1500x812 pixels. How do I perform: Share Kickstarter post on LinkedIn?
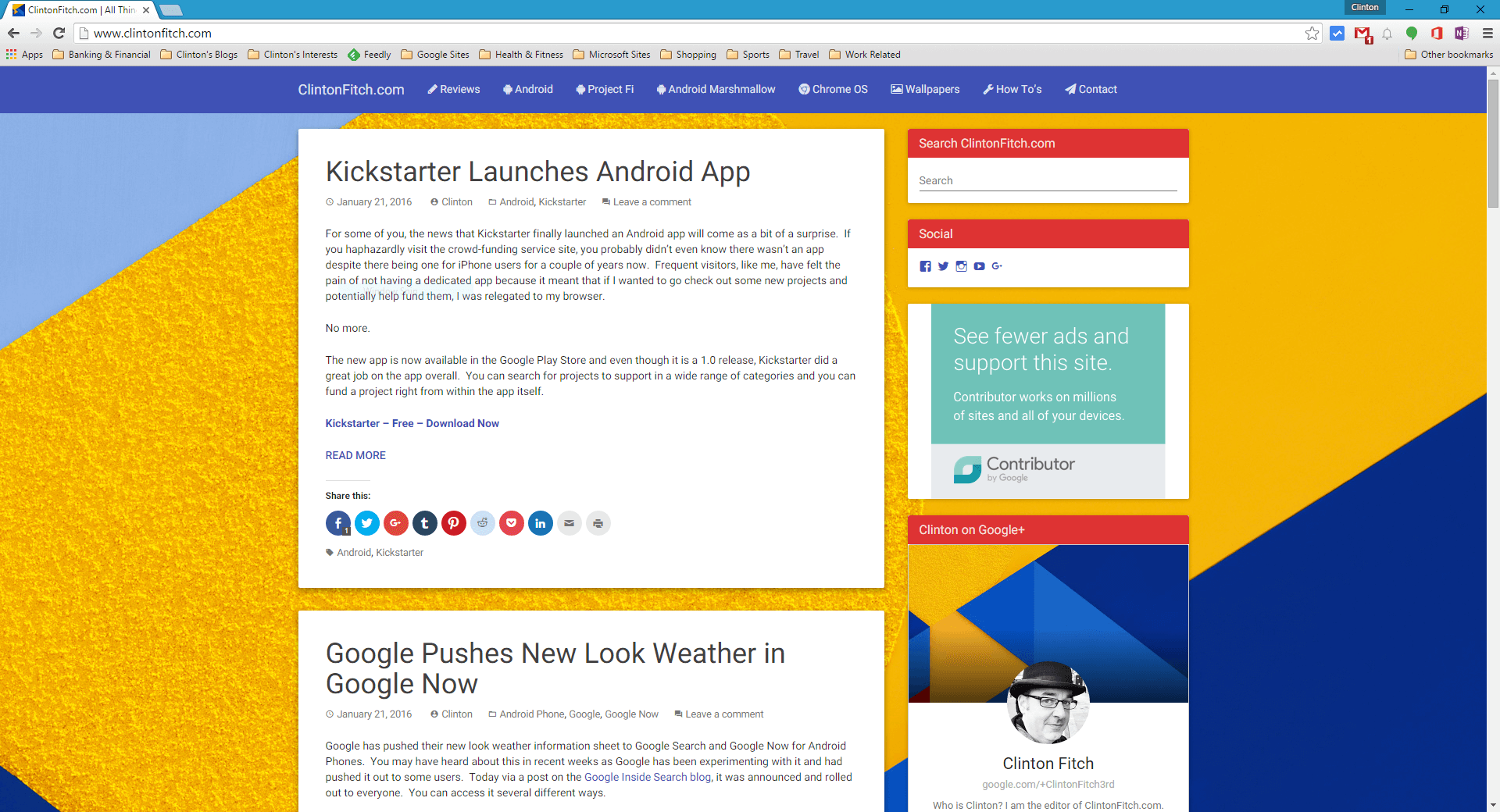(x=541, y=523)
